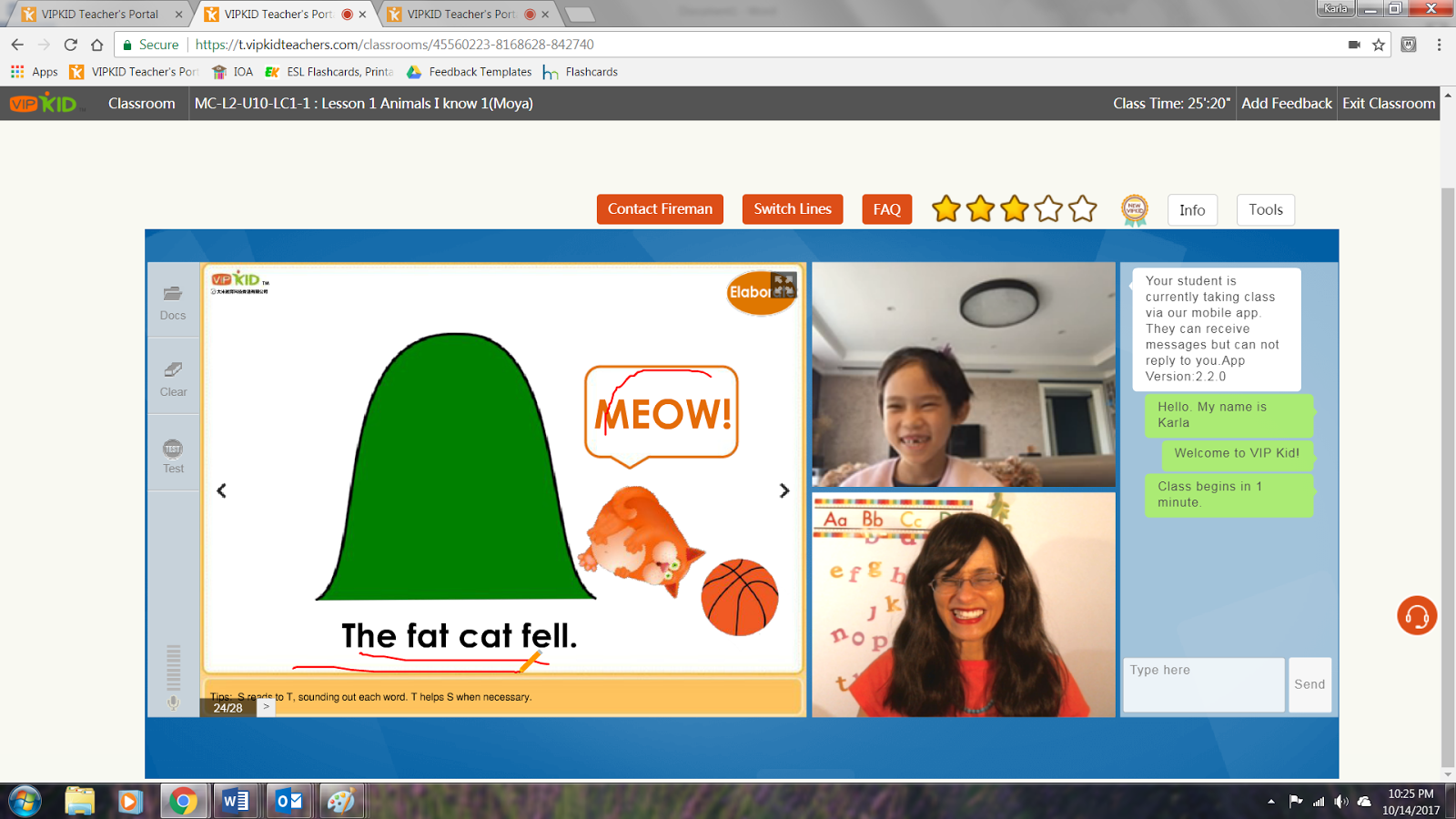Viewport: 1456px width, 819px height.
Task: Send the chat message
Action: click(x=1309, y=684)
